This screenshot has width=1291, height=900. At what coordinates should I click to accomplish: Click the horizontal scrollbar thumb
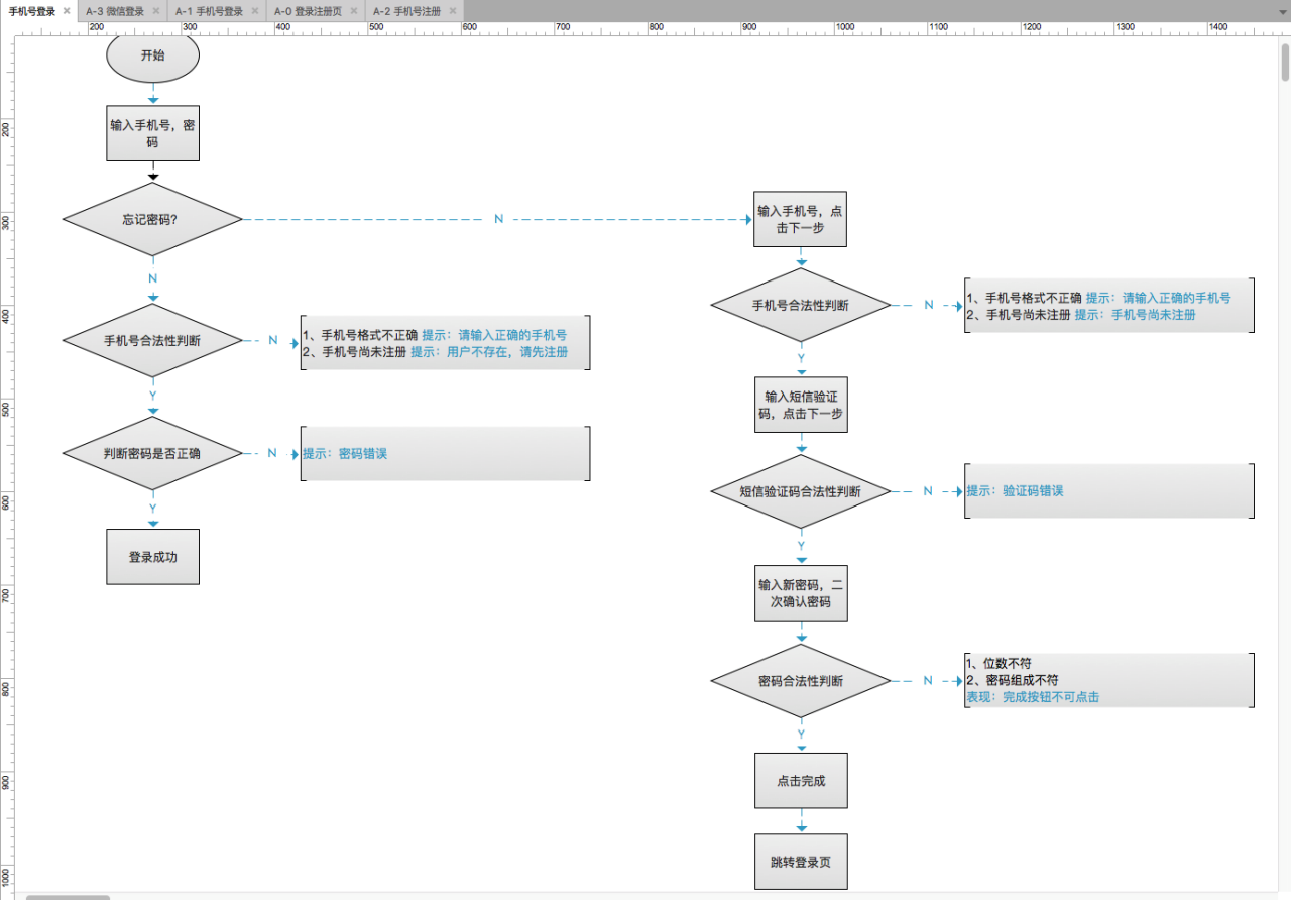(67, 897)
